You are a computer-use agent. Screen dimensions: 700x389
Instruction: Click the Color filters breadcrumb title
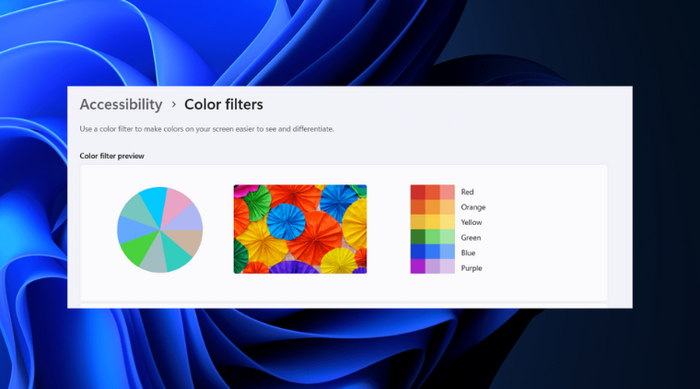[224, 105]
